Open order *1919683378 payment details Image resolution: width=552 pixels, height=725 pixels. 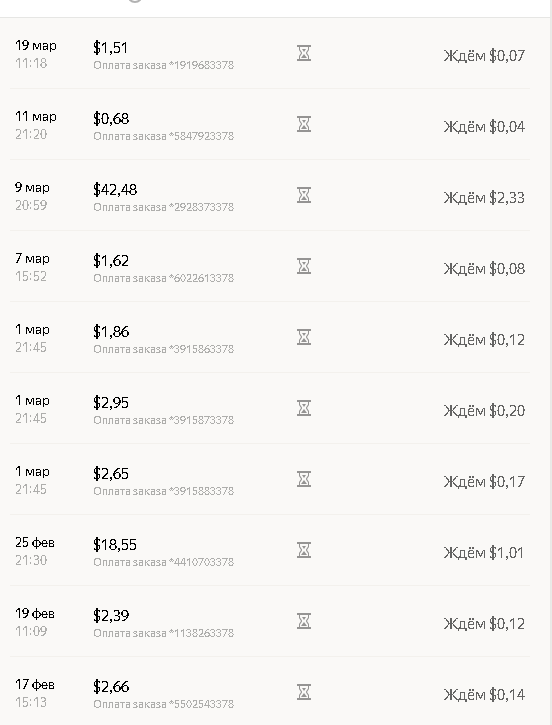164,65
